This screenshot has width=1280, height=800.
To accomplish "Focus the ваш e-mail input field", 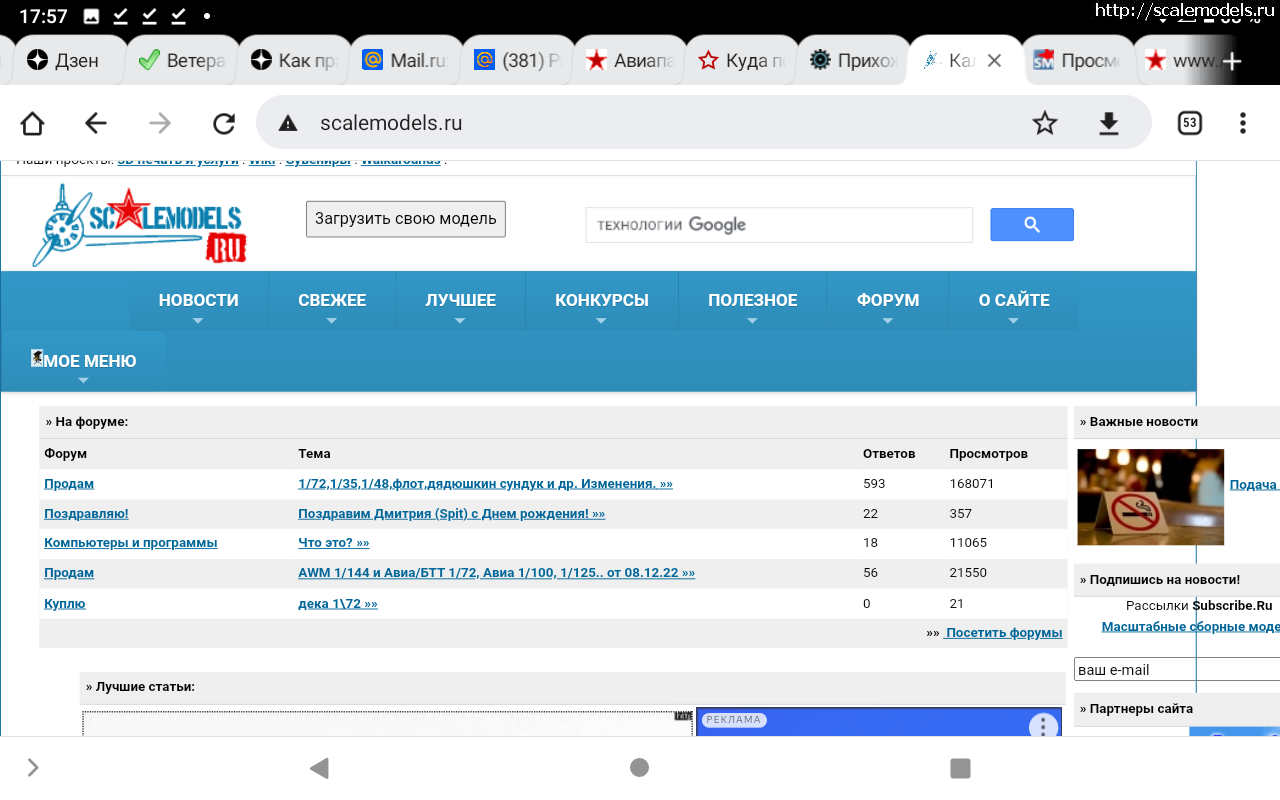I will [x=1177, y=670].
